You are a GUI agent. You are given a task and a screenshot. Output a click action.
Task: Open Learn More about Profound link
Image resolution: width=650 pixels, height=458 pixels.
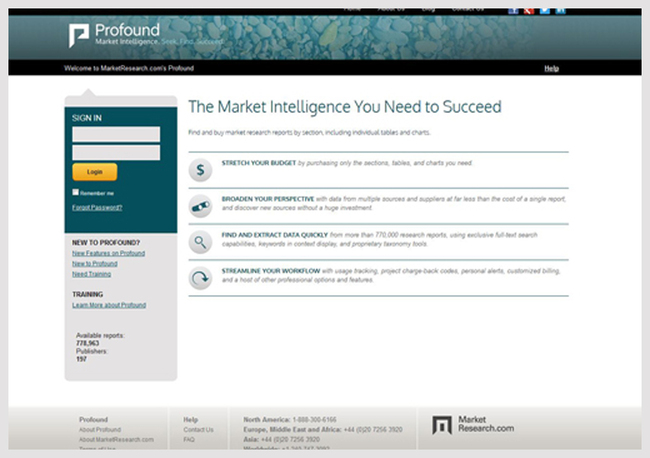click(109, 305)
